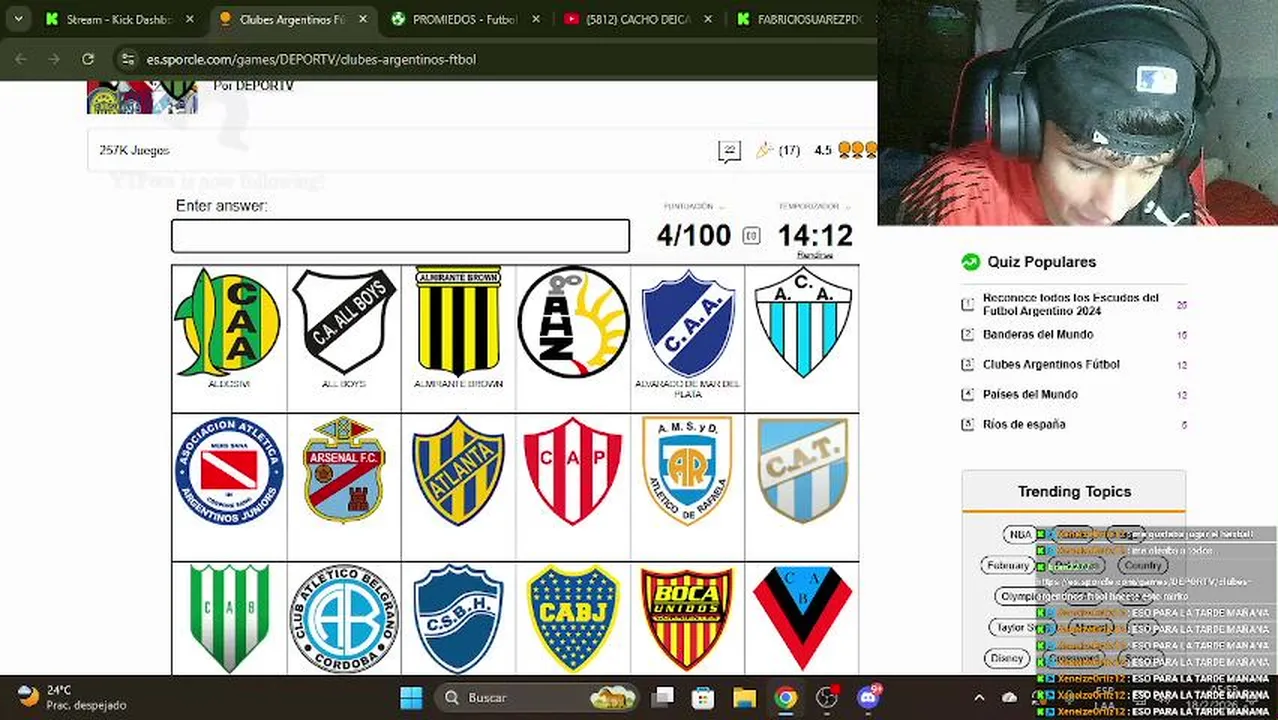1278x720 pixels.
Task: Open Banderas del Mundo quiz link
Action: (x=1038, y=334)
